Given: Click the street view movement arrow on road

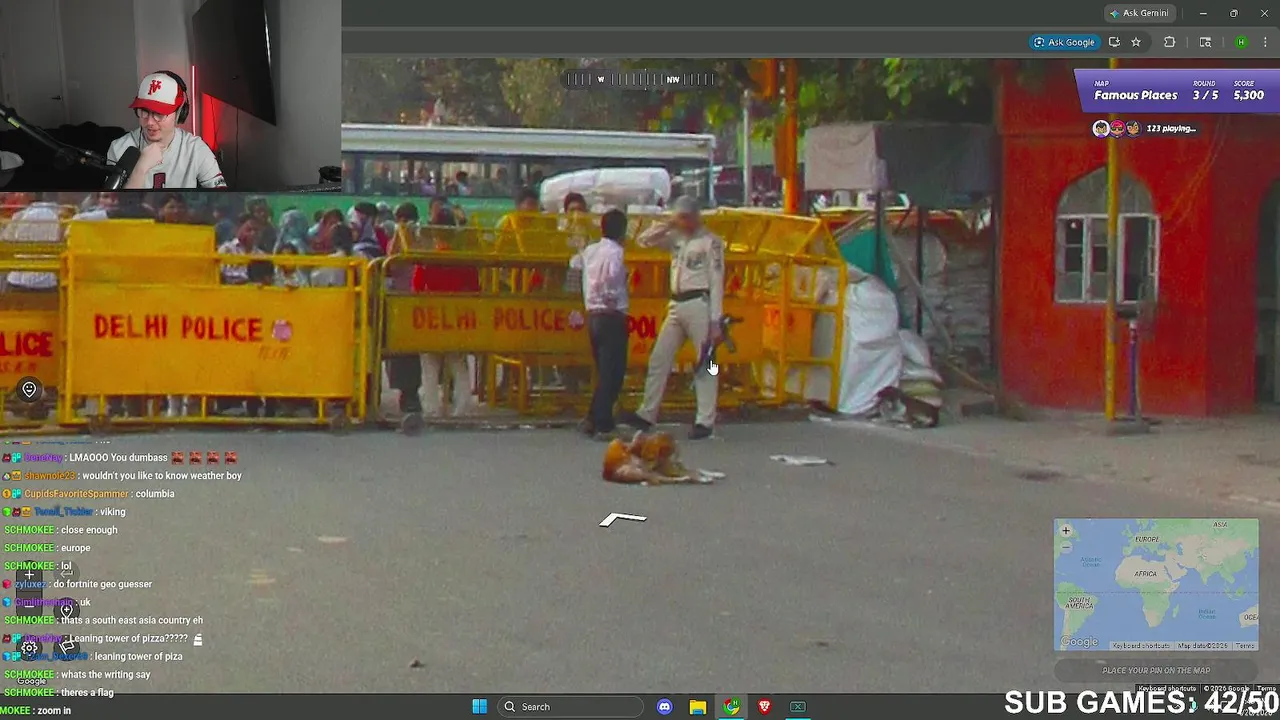Looking at the screenshot, I should pos(623,519).
